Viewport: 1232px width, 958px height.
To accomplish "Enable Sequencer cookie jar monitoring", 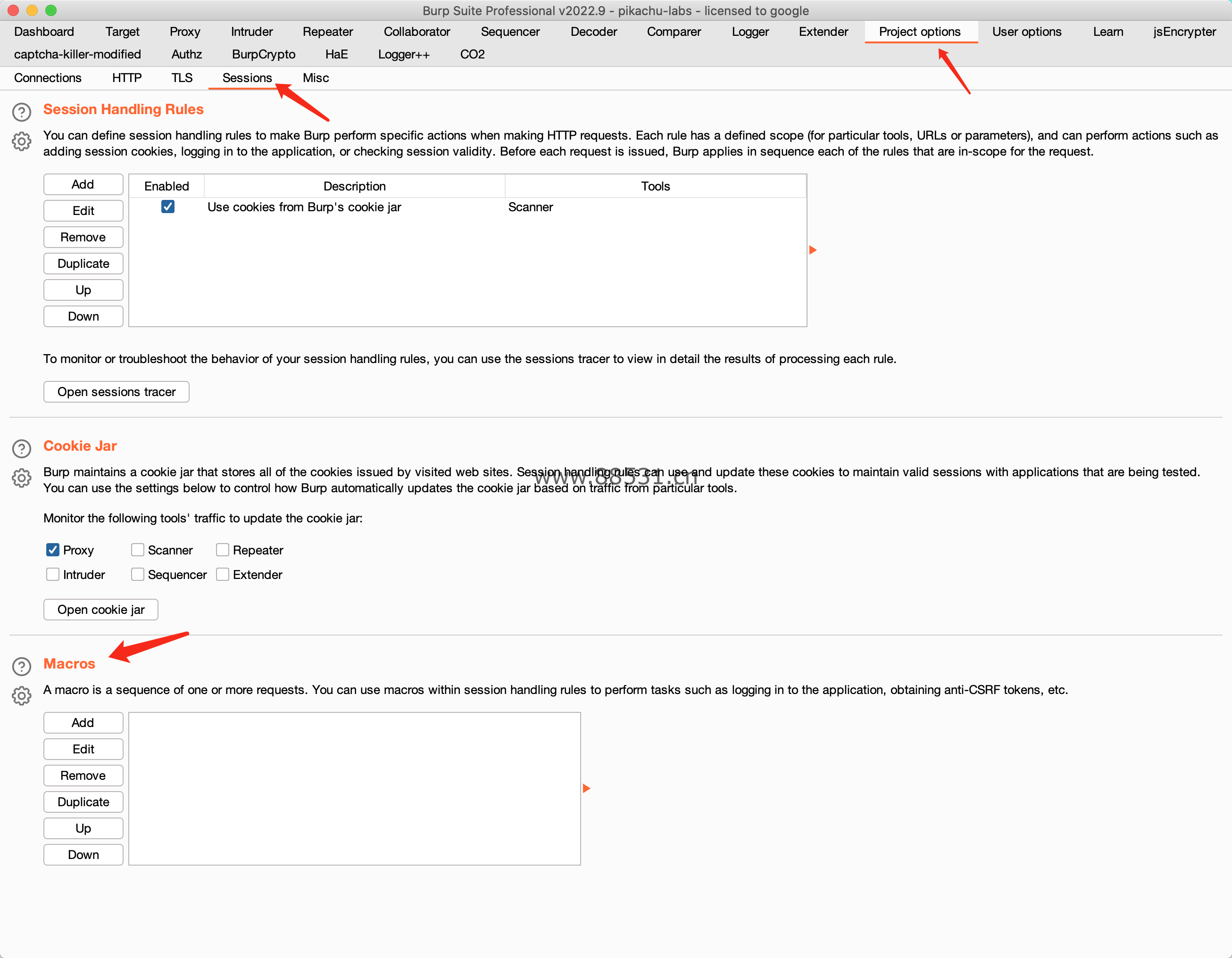I will click(x=138, y=575).
